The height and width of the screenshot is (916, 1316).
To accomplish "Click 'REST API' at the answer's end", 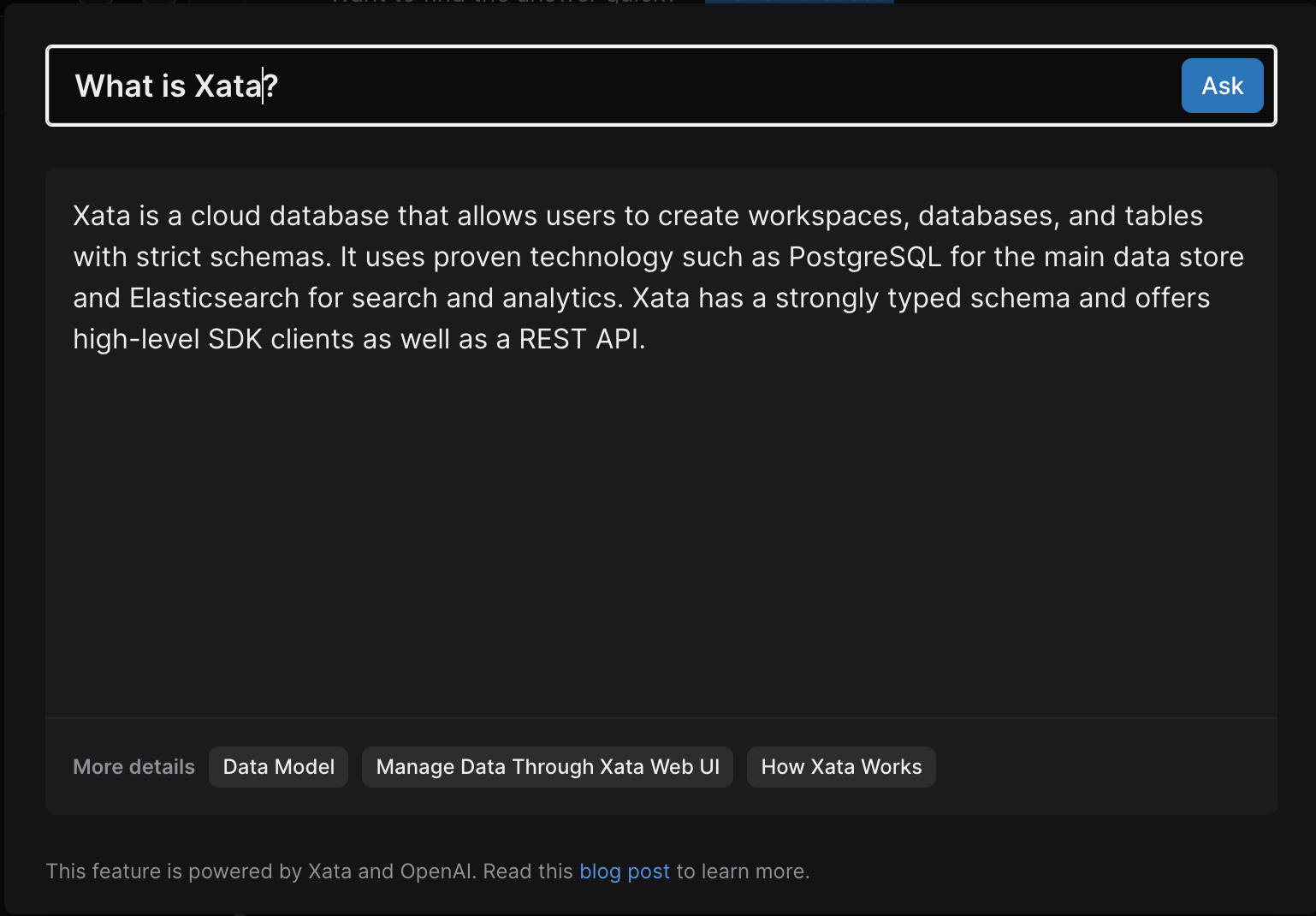I will (579, 339).
